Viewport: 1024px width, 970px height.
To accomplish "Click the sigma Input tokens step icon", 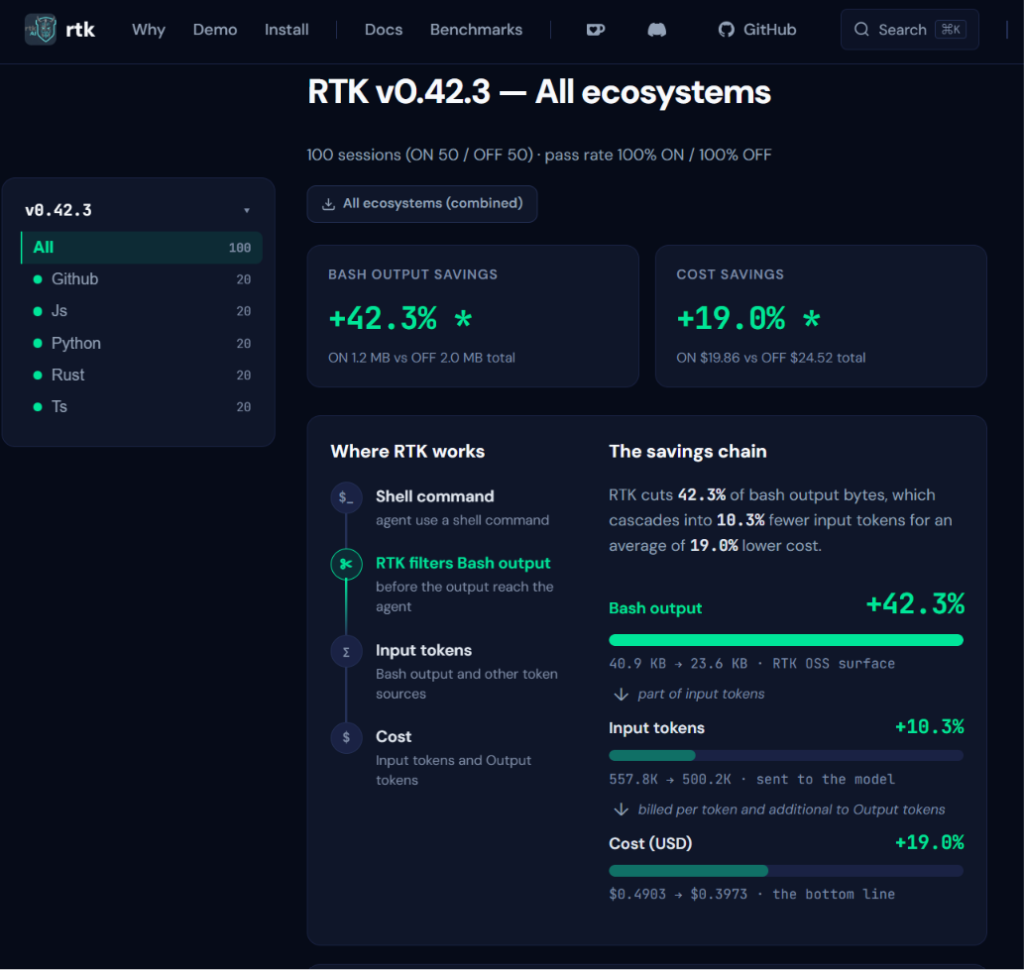I will pos(346,651).
